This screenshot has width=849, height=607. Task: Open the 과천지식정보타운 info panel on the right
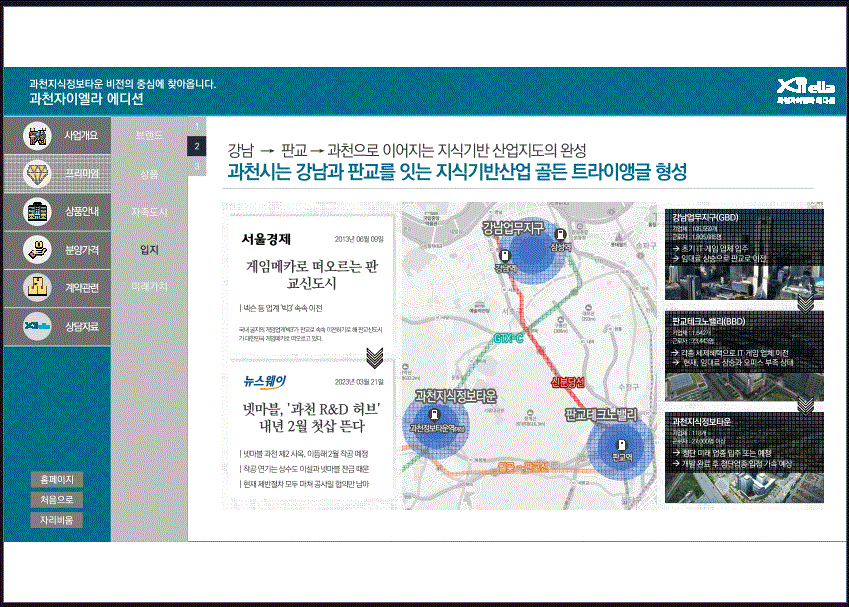744,458
